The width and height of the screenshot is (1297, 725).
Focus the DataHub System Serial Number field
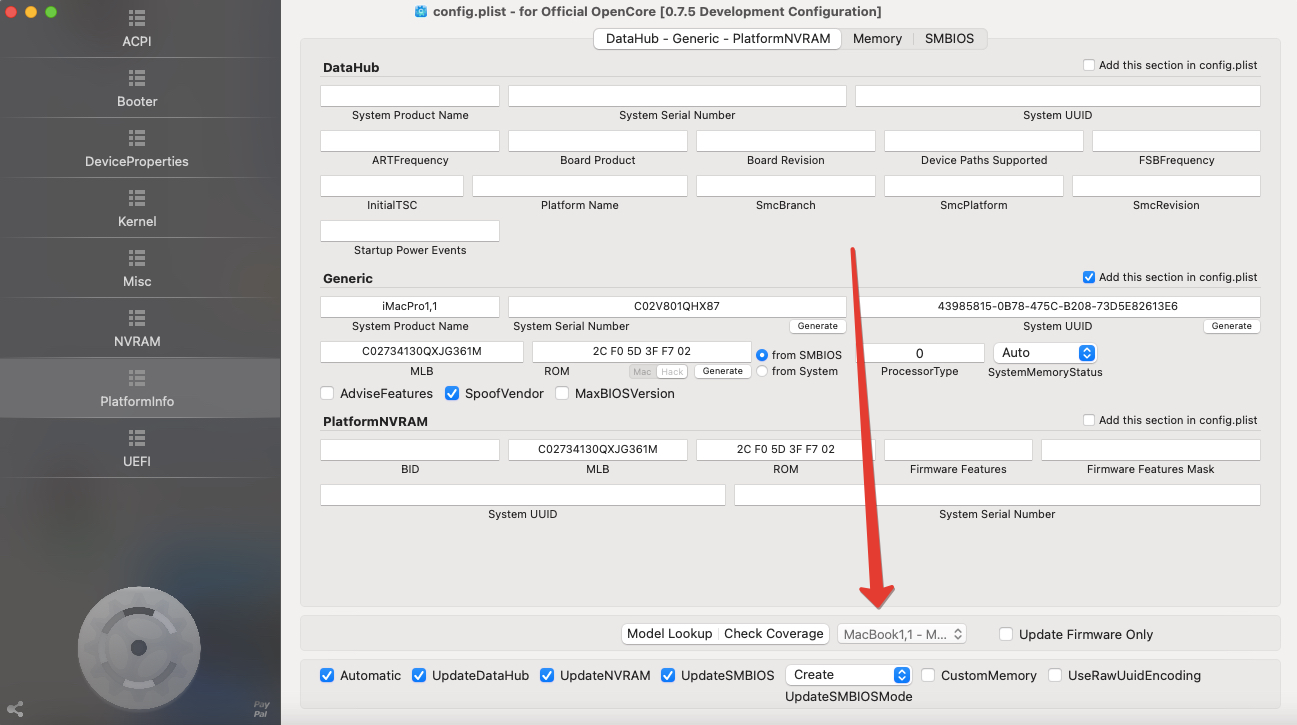pyautogui.click(x=677, y=96)
